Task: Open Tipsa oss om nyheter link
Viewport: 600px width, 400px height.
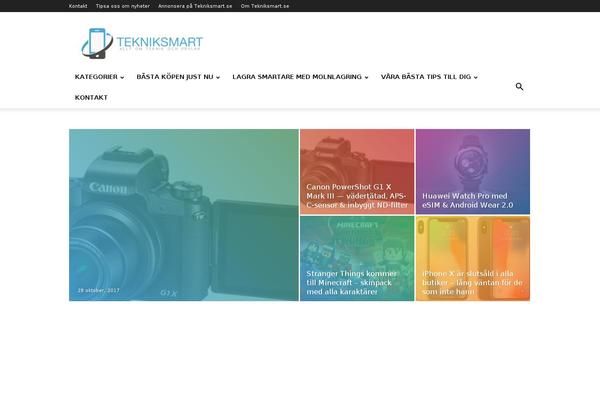Action: pyautogui.click(x=123, y=6)
